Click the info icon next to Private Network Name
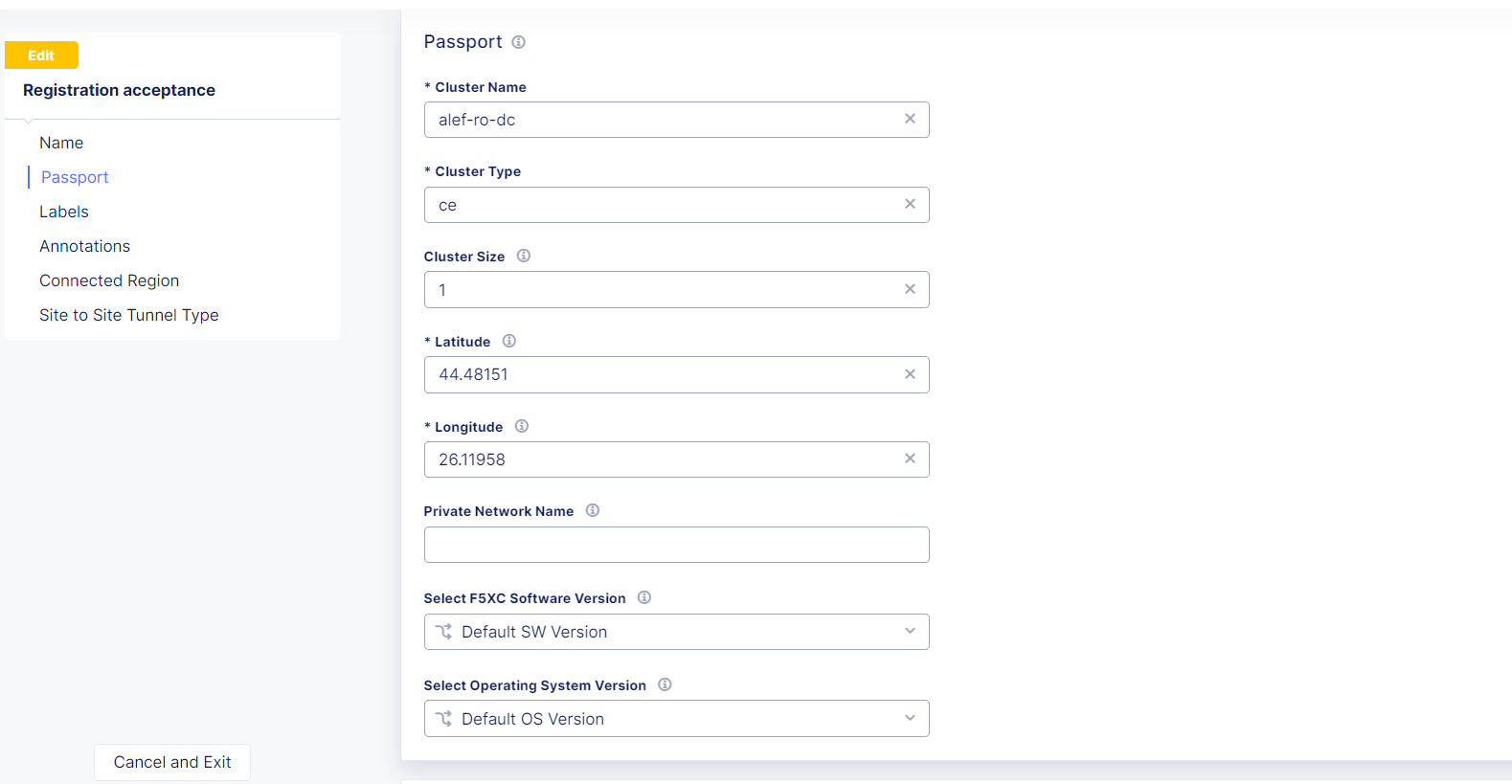Image resolution: width=1512 pixels, height=784 pixels. pos(593,510)
